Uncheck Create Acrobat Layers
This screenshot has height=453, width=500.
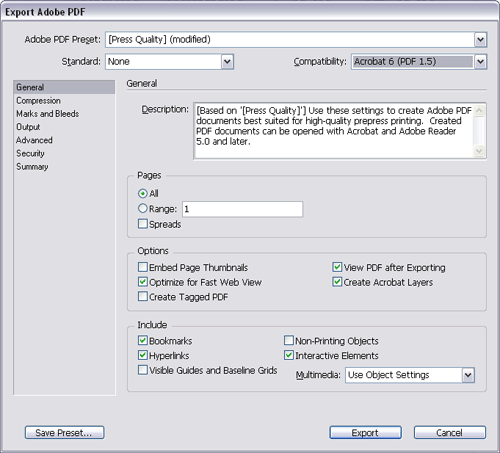coord(337,282)
